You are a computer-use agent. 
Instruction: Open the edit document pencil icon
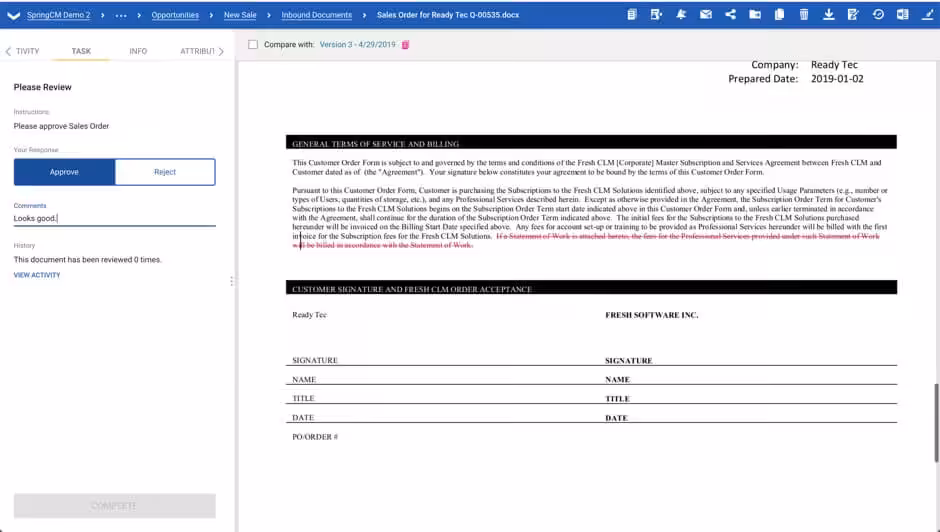[853, 14]
